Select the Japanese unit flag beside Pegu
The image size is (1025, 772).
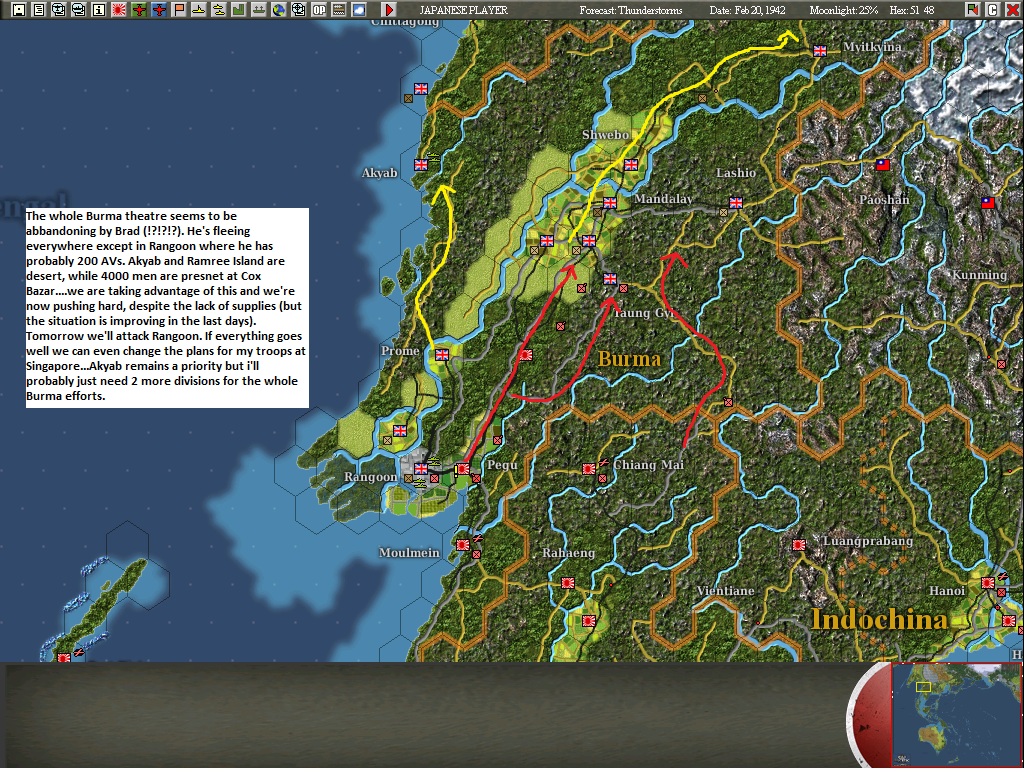tap(463, 469)
